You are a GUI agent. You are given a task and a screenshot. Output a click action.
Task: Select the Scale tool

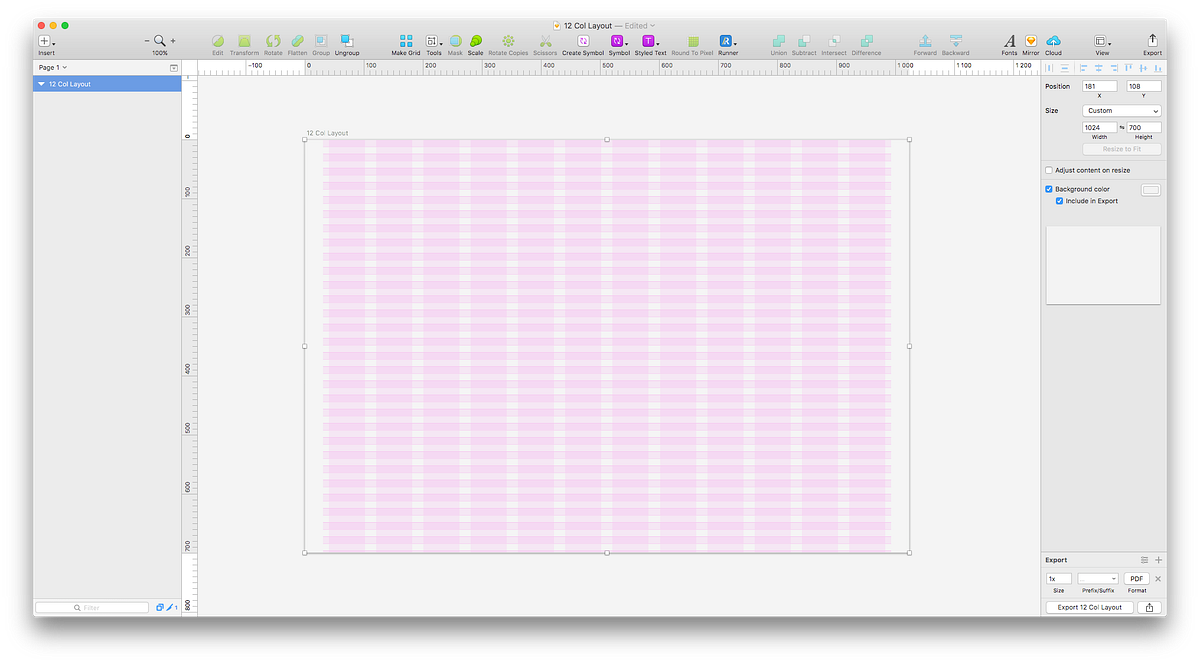(475, 41)
